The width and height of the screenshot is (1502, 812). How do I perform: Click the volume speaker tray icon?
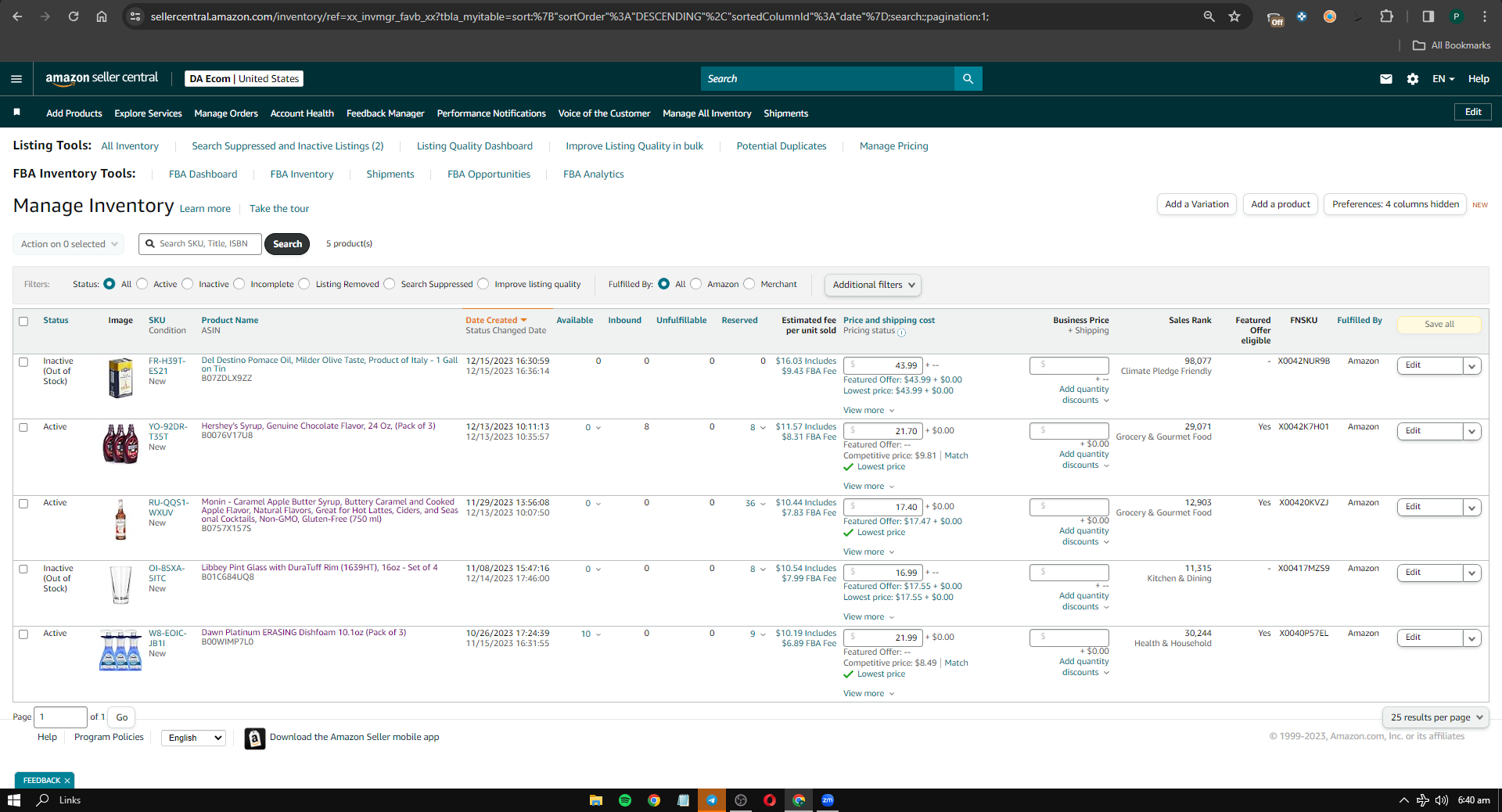1442,800
